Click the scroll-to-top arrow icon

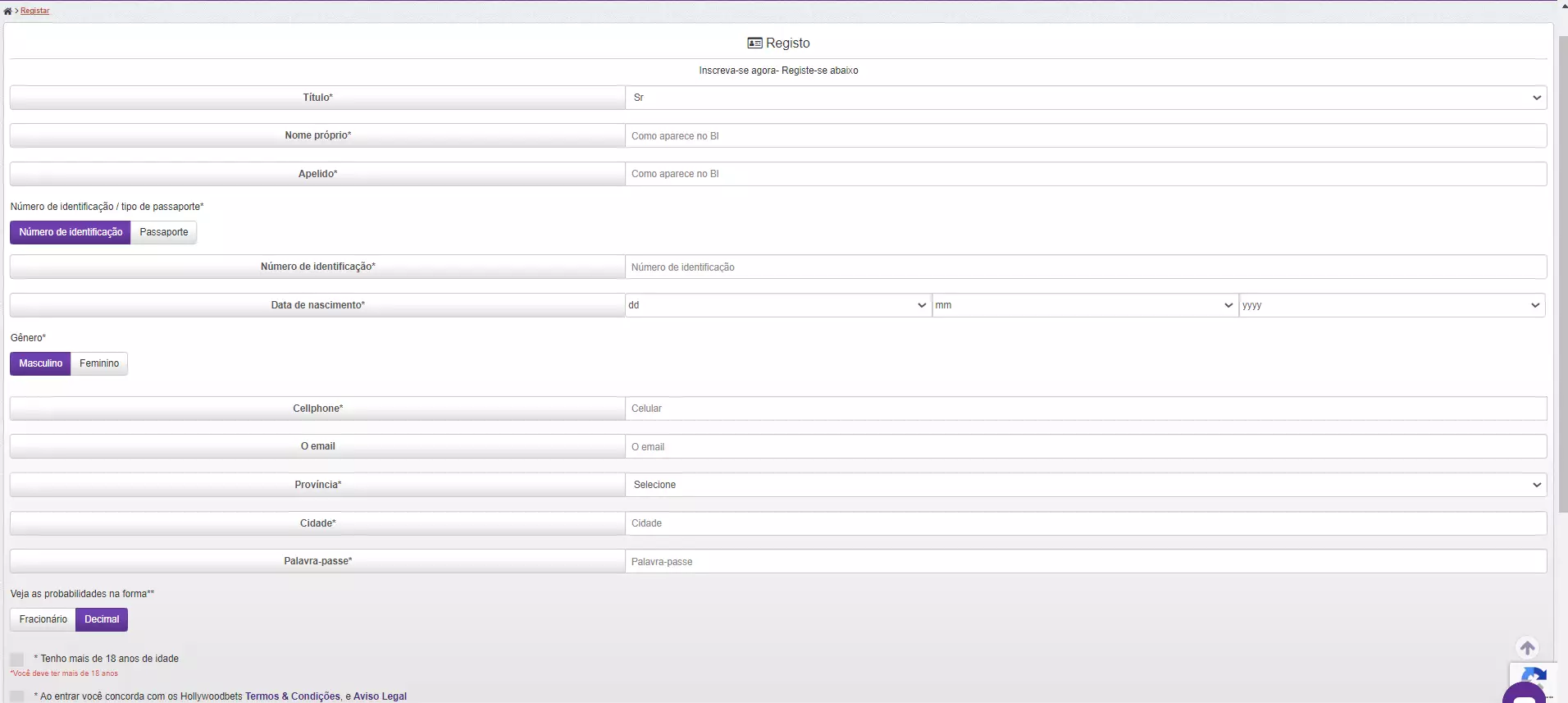click(1527, 648)
